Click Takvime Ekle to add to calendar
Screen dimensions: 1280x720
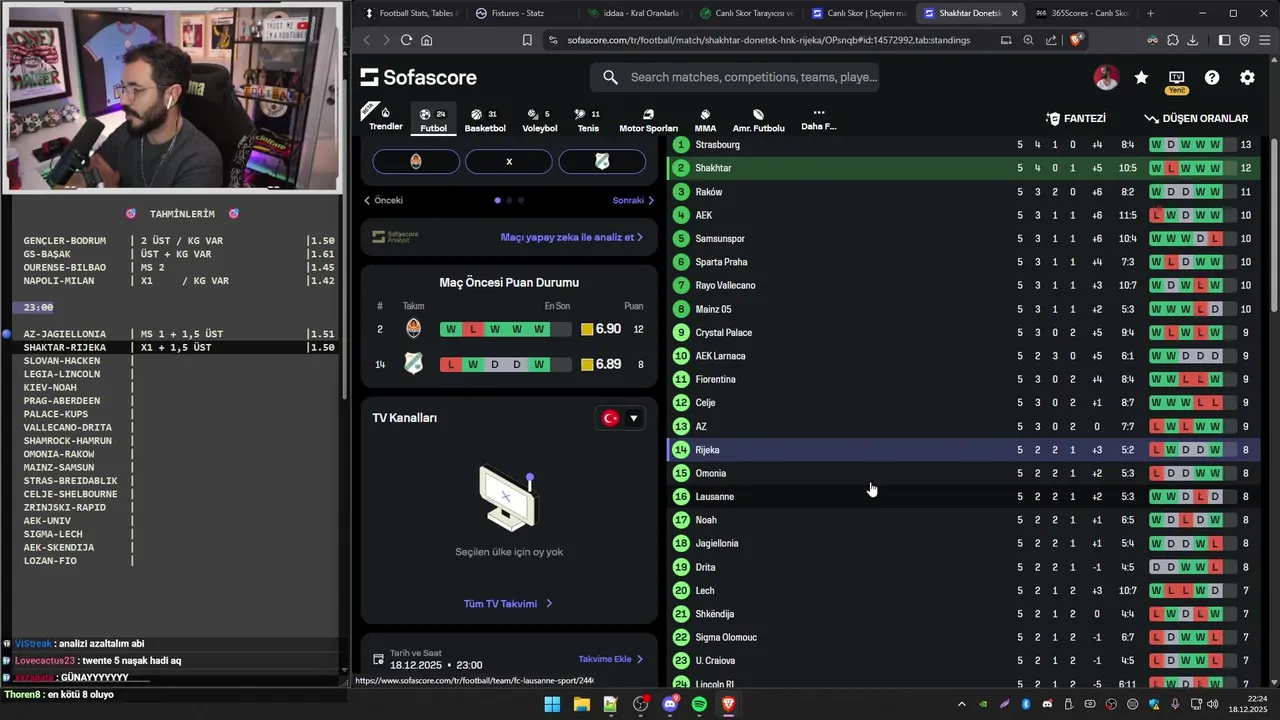[x=610, y=659]
